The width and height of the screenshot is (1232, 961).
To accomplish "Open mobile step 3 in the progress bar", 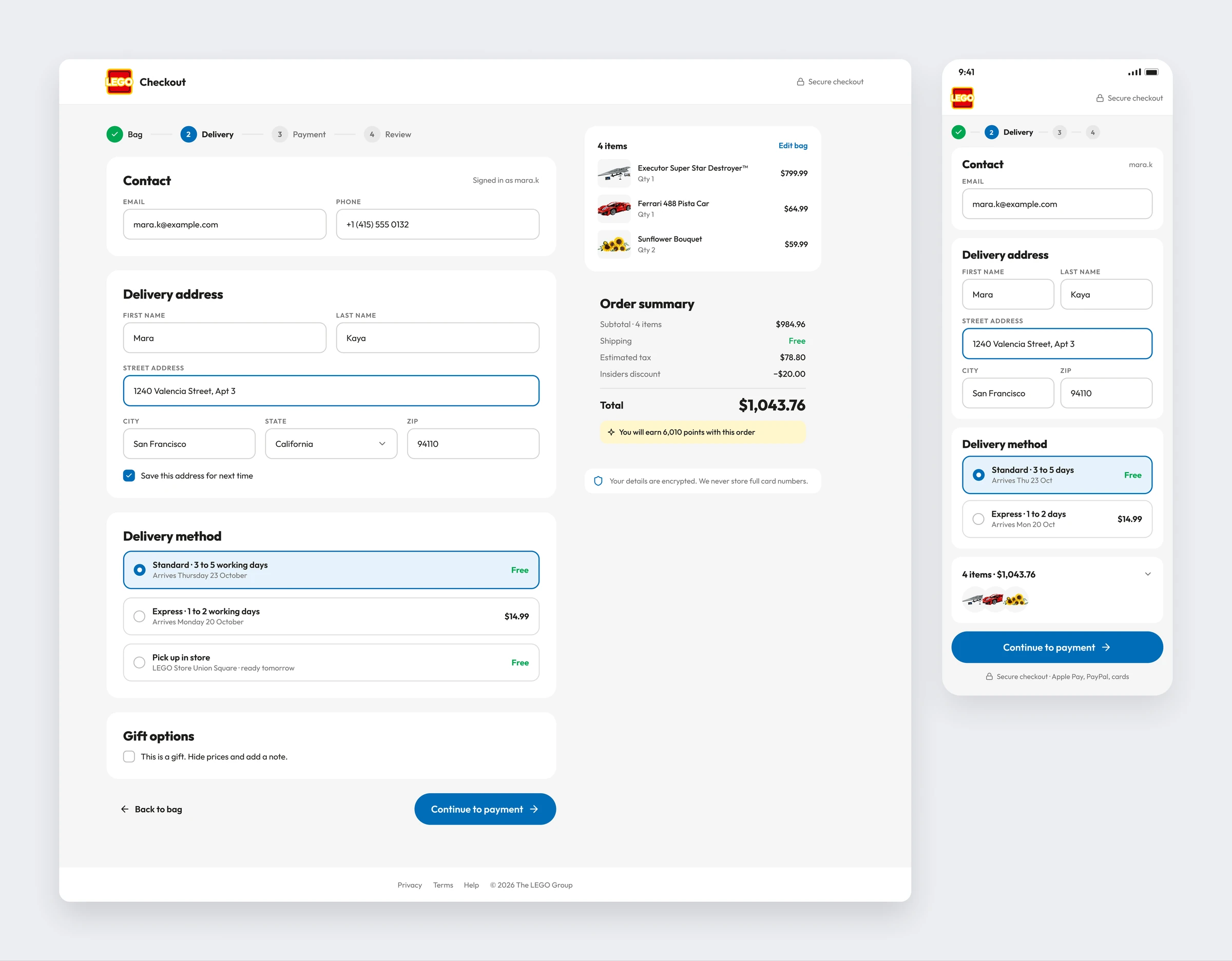I will coord(1060,132).
